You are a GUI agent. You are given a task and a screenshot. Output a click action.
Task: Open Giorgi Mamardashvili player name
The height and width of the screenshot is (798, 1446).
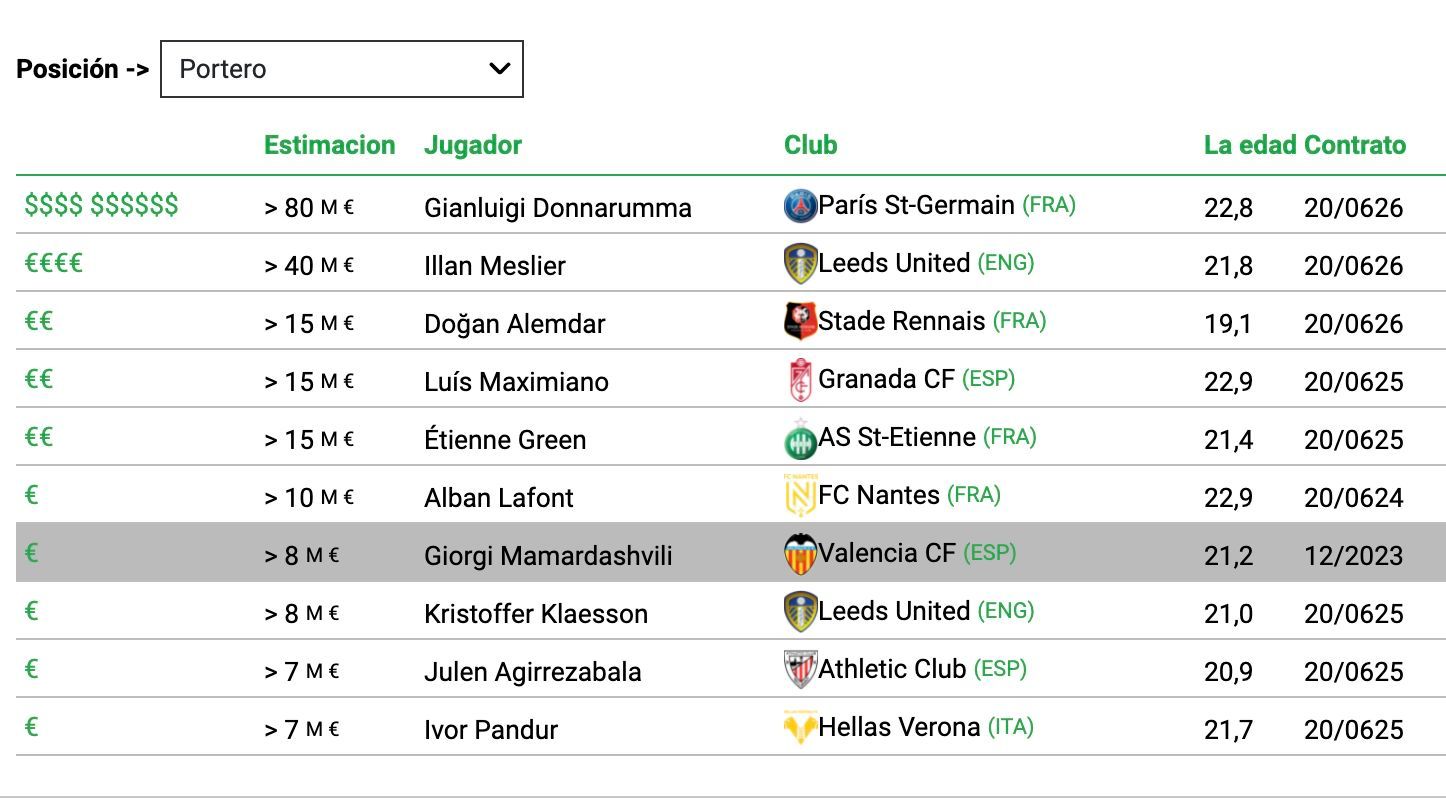547,556
